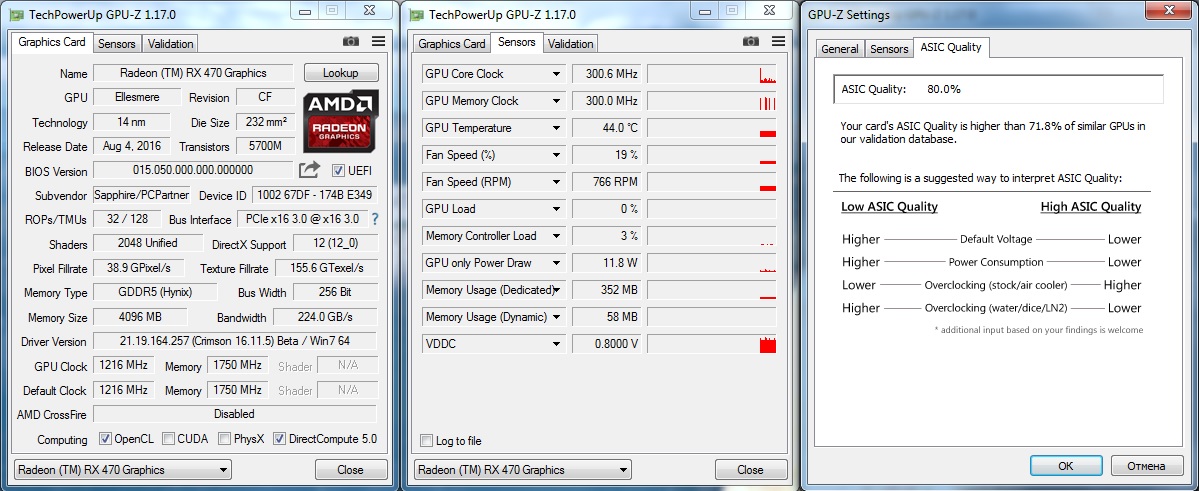Open Memory Usage (Dynamic) dropdown

tap(557, 317)
